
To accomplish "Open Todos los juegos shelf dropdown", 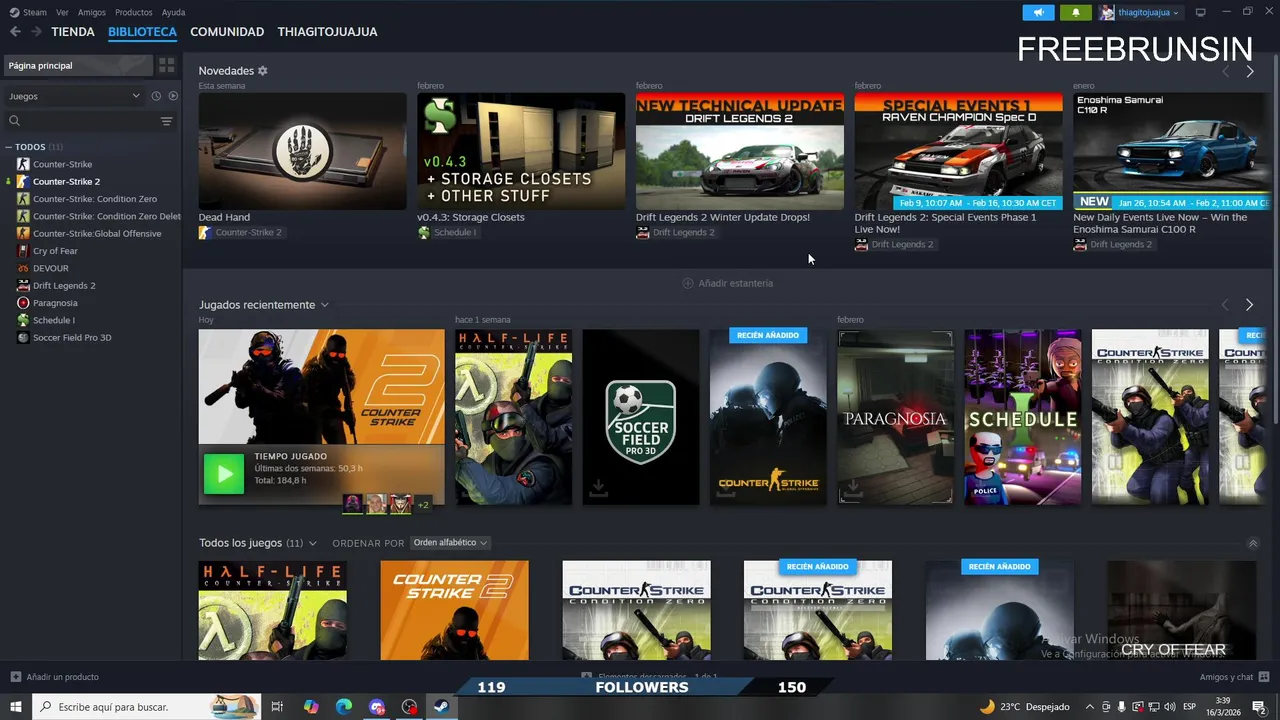I will pos(313,543).
